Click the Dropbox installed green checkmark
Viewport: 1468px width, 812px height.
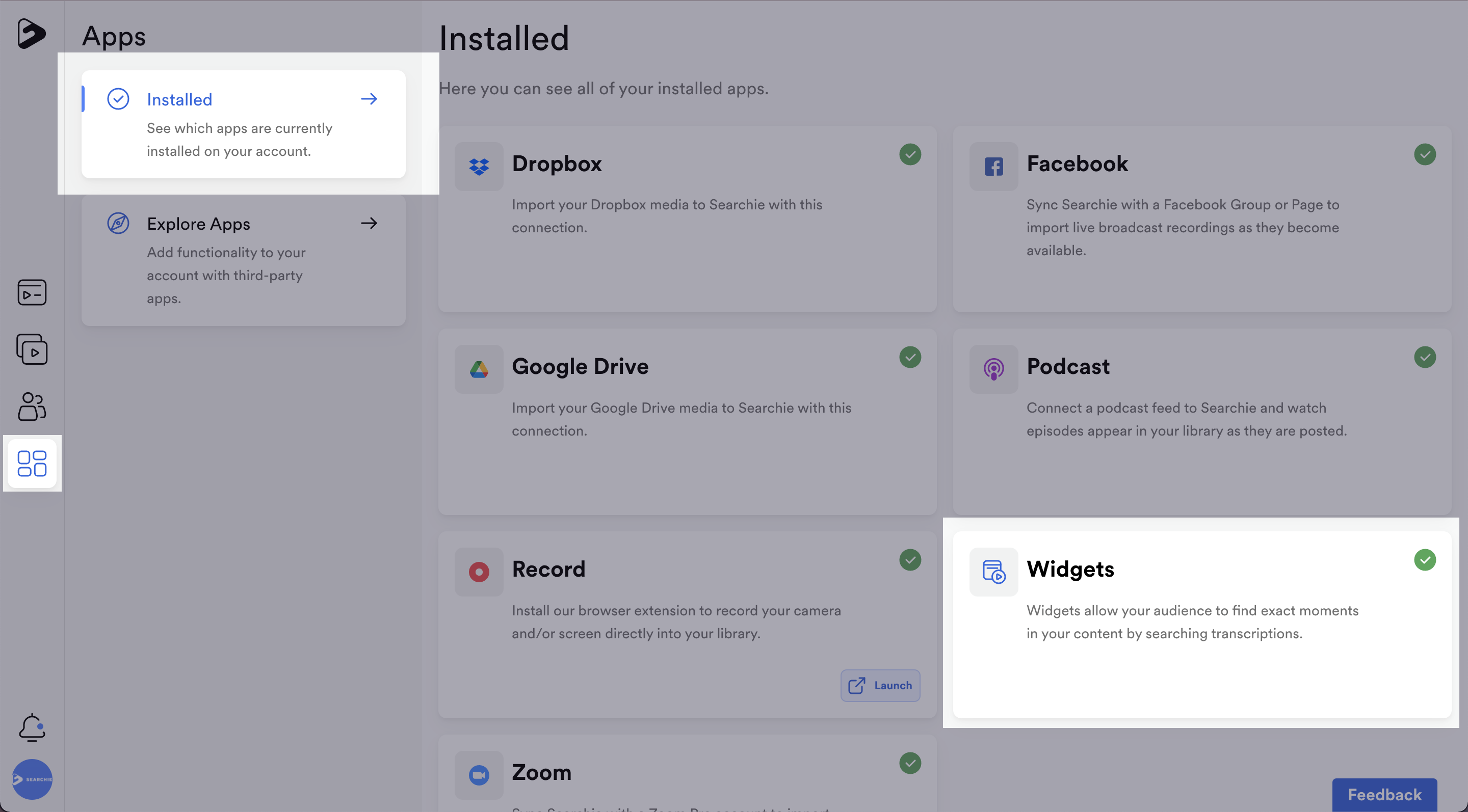coord(910,154)
